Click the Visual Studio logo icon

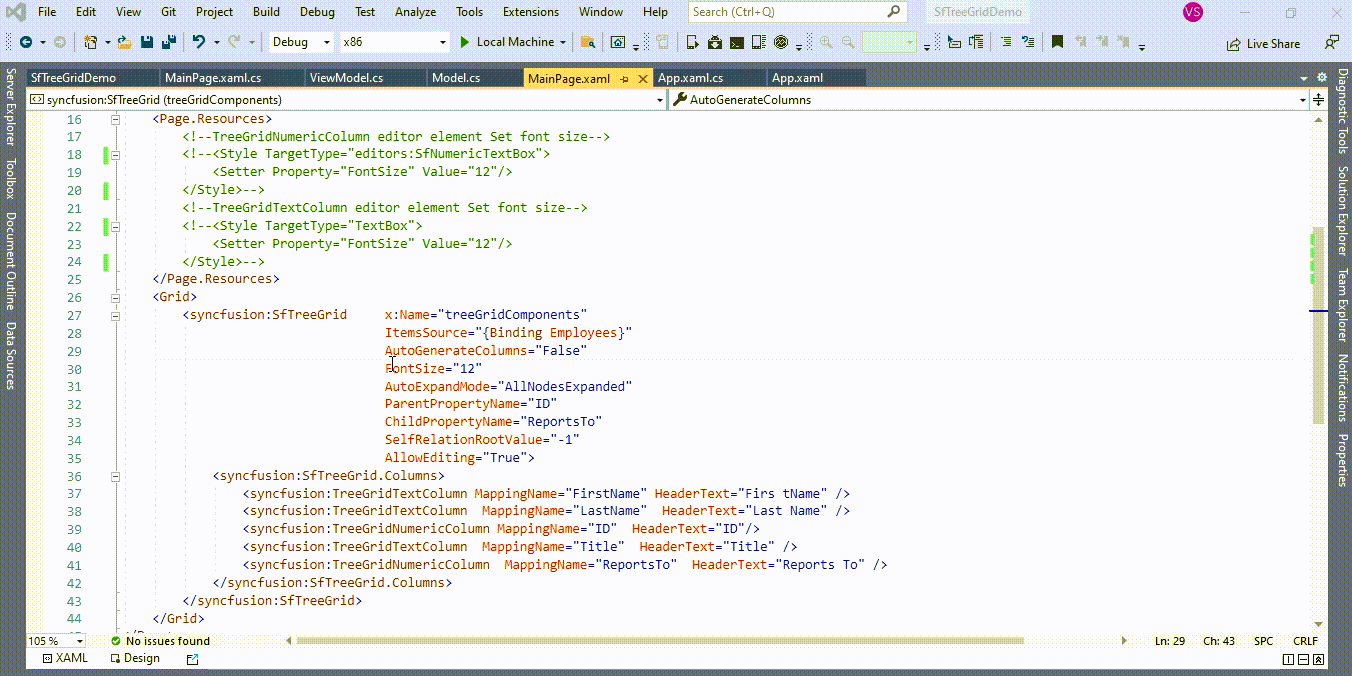(16, 12)
